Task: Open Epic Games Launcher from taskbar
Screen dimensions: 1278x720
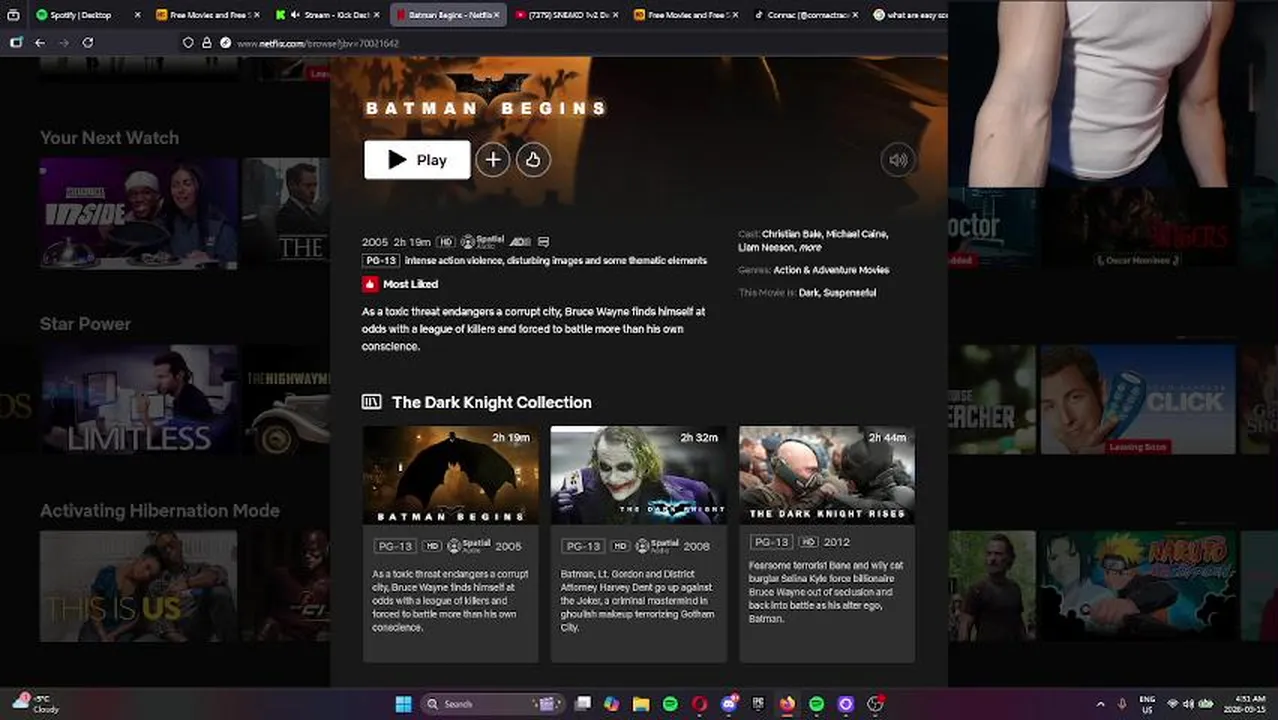Action: 758,704
